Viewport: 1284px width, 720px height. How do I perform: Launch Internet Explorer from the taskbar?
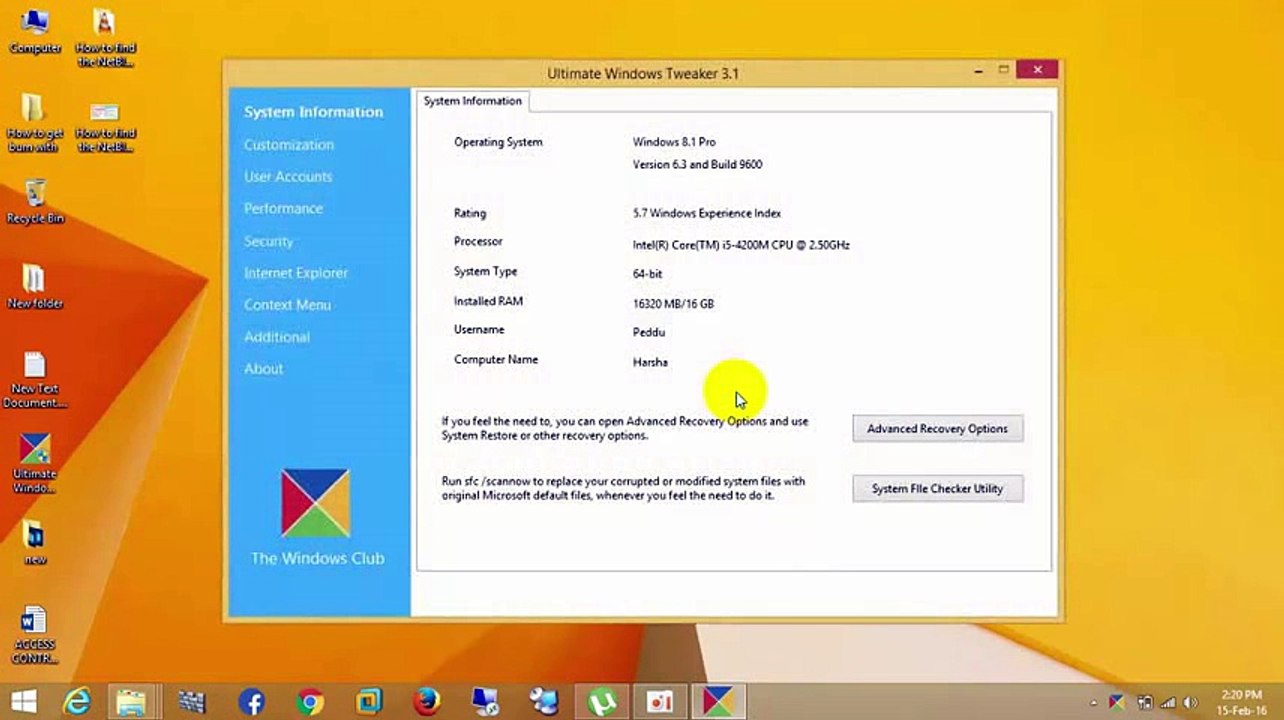77,702
